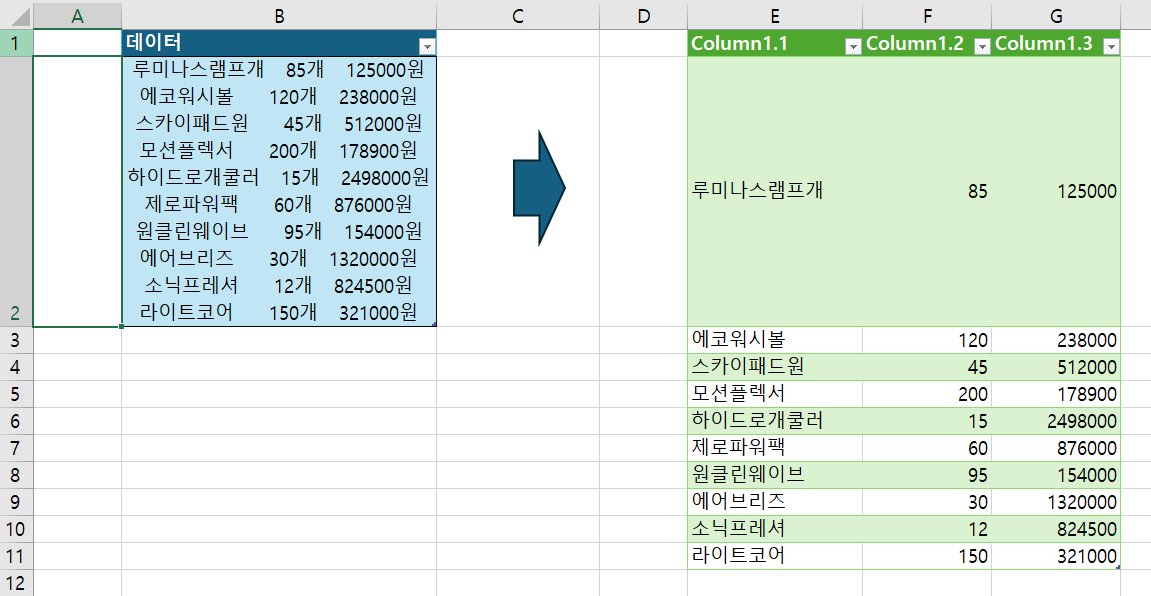Image resolution: width=1151 pixels, height=596 pixels.
Task: Open the Column1.1 filter dropdown
Action: point(853,45)
